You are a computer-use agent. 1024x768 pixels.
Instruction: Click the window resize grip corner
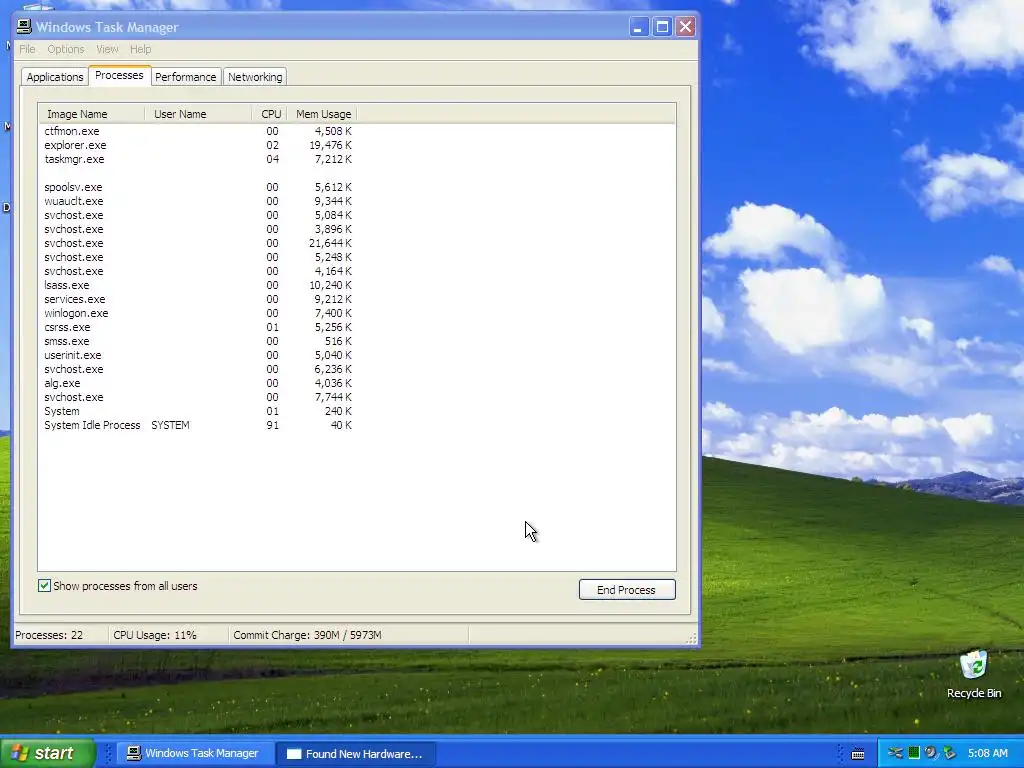[x=691, y=639]
